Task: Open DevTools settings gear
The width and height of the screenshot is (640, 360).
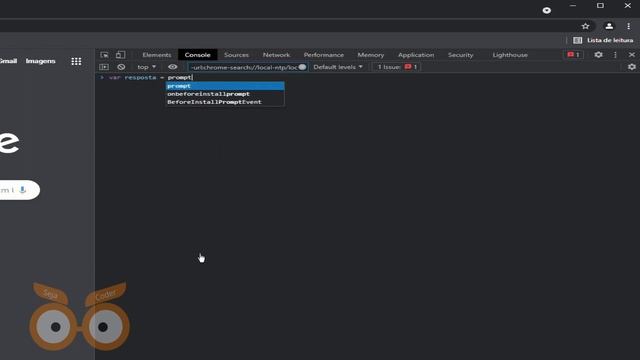Action: (x=598, y=55)
